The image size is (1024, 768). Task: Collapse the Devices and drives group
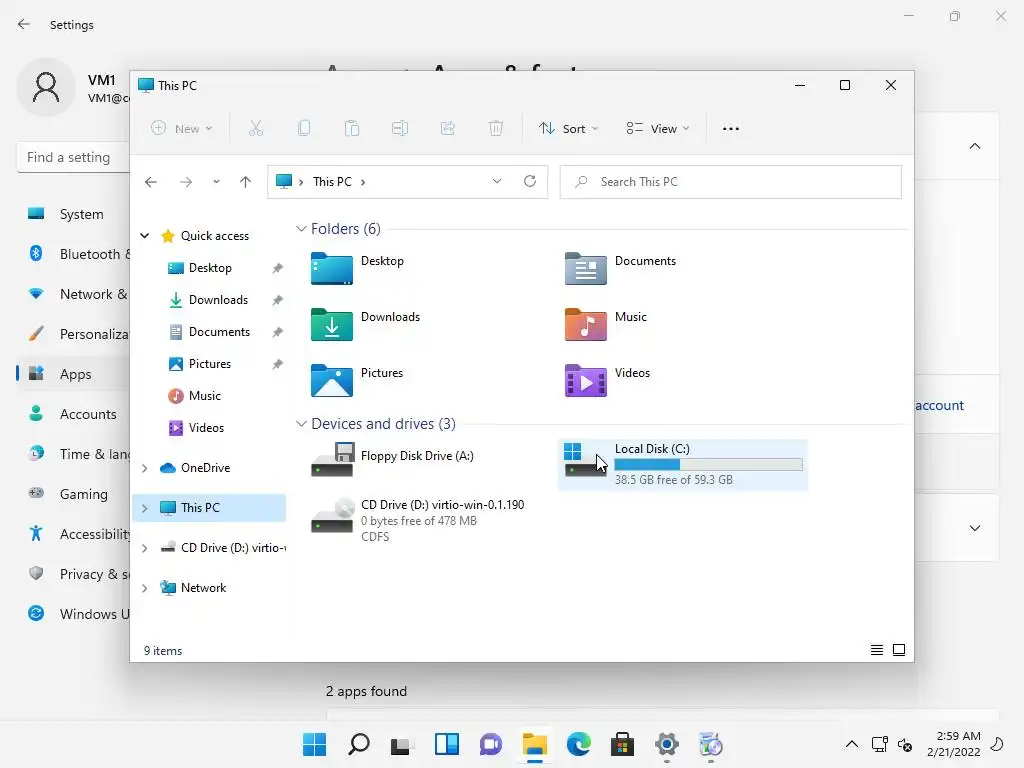[301, 424]
